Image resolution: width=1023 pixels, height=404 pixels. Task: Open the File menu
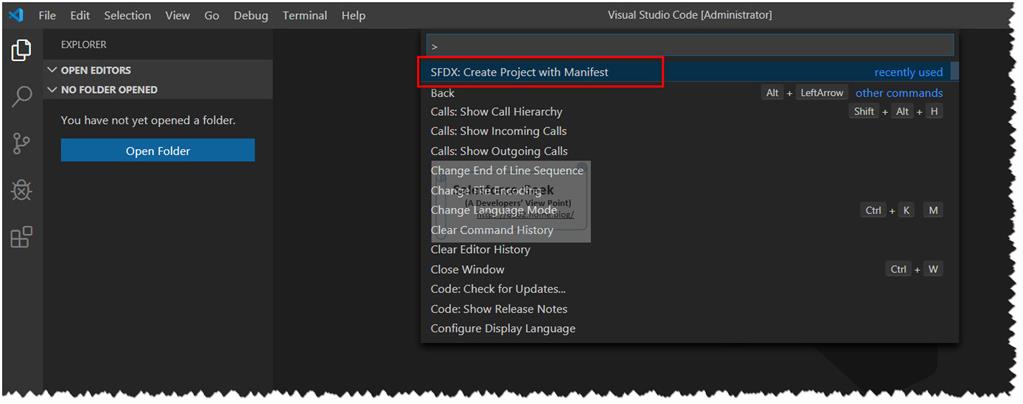tap(47, 15)
